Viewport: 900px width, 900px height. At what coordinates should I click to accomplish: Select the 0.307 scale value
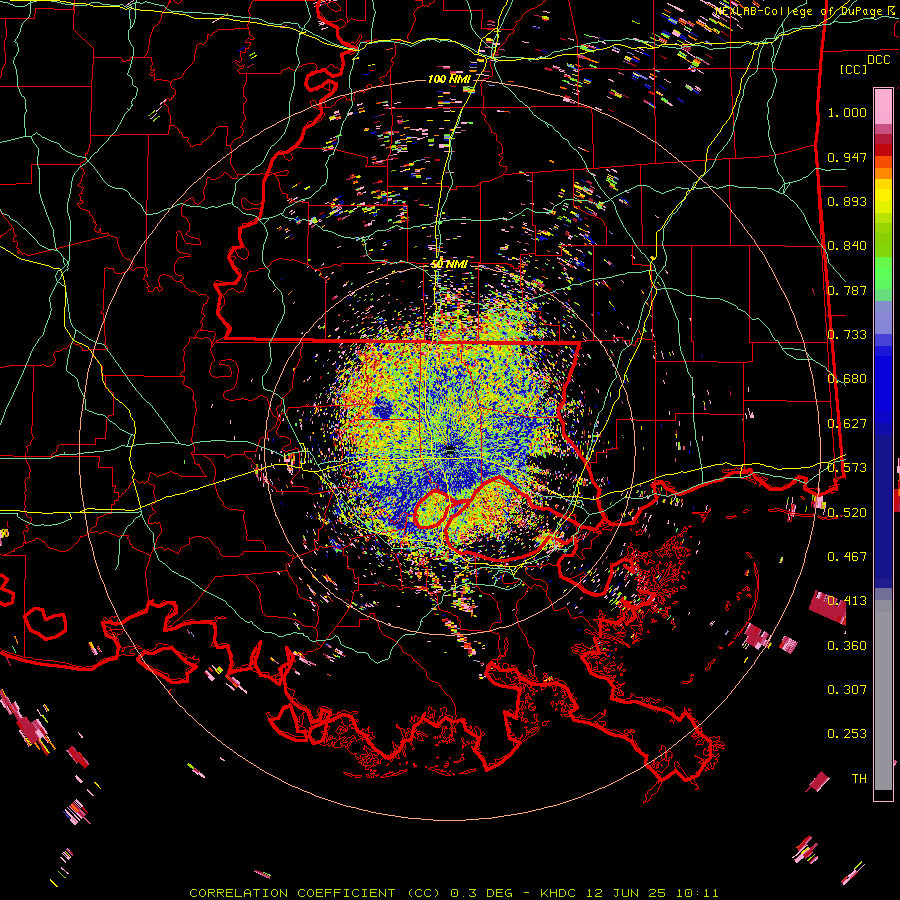(x=847, y=690)
